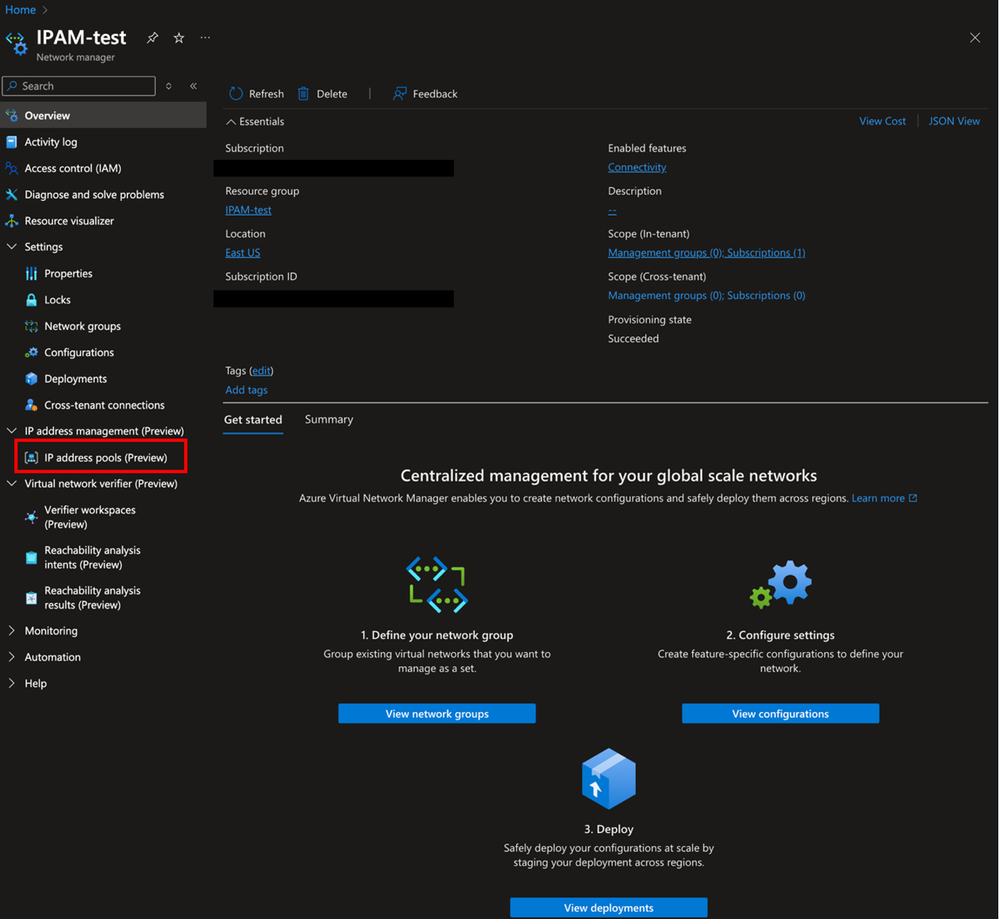999x919 pixels.
Task: Close the IPAM-test blade
Action: point(975,38)
